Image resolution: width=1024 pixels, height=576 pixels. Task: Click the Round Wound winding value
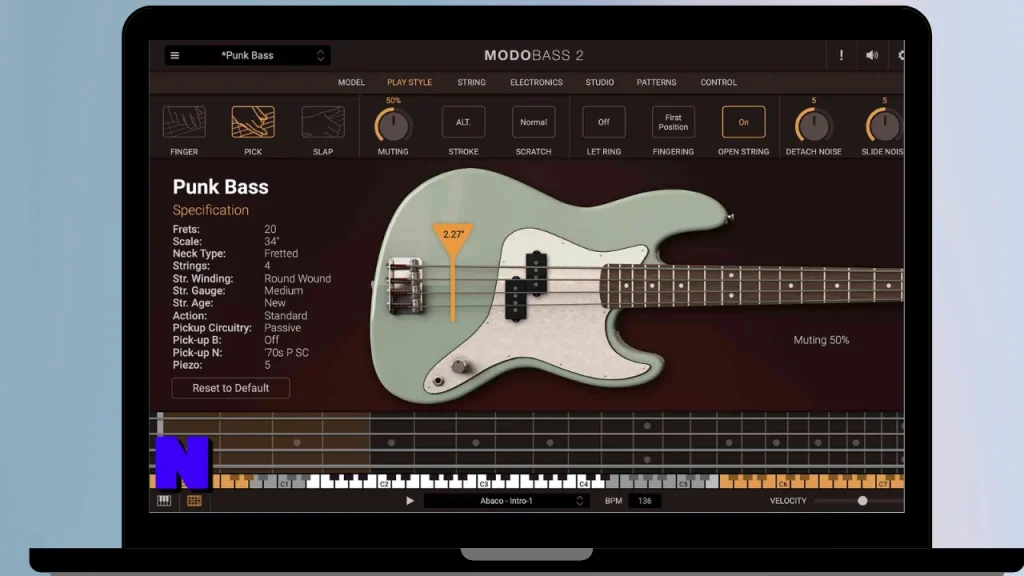297,278
